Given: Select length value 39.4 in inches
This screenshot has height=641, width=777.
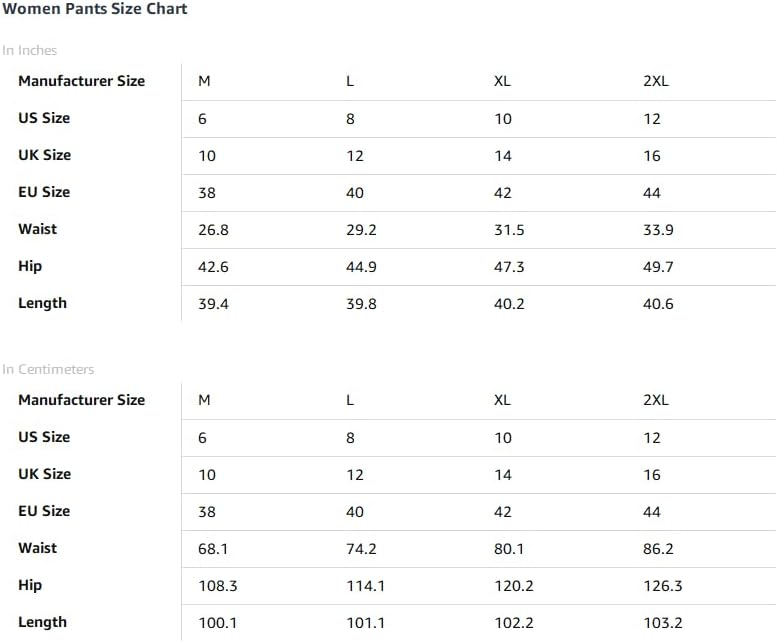Looking at the screenshot, I should click(213, 304).
